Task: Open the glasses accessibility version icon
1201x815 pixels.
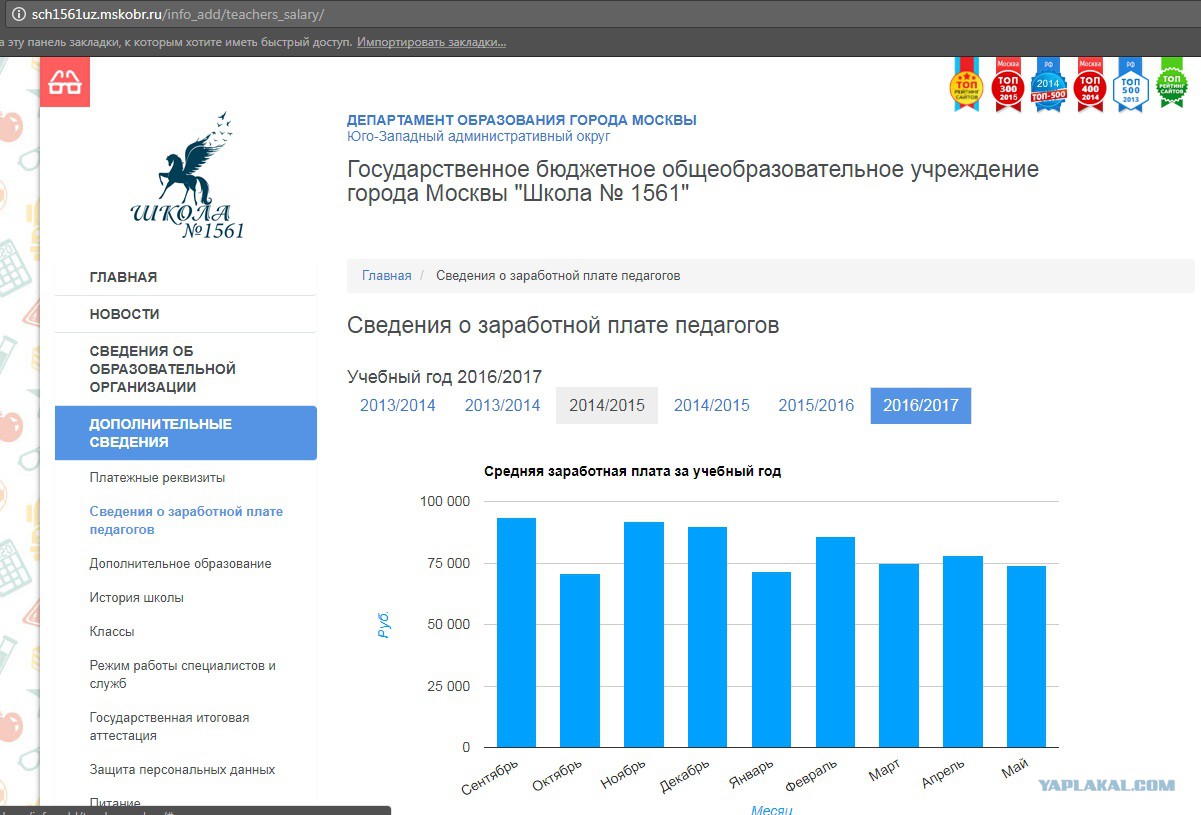Action: [65, 81]
